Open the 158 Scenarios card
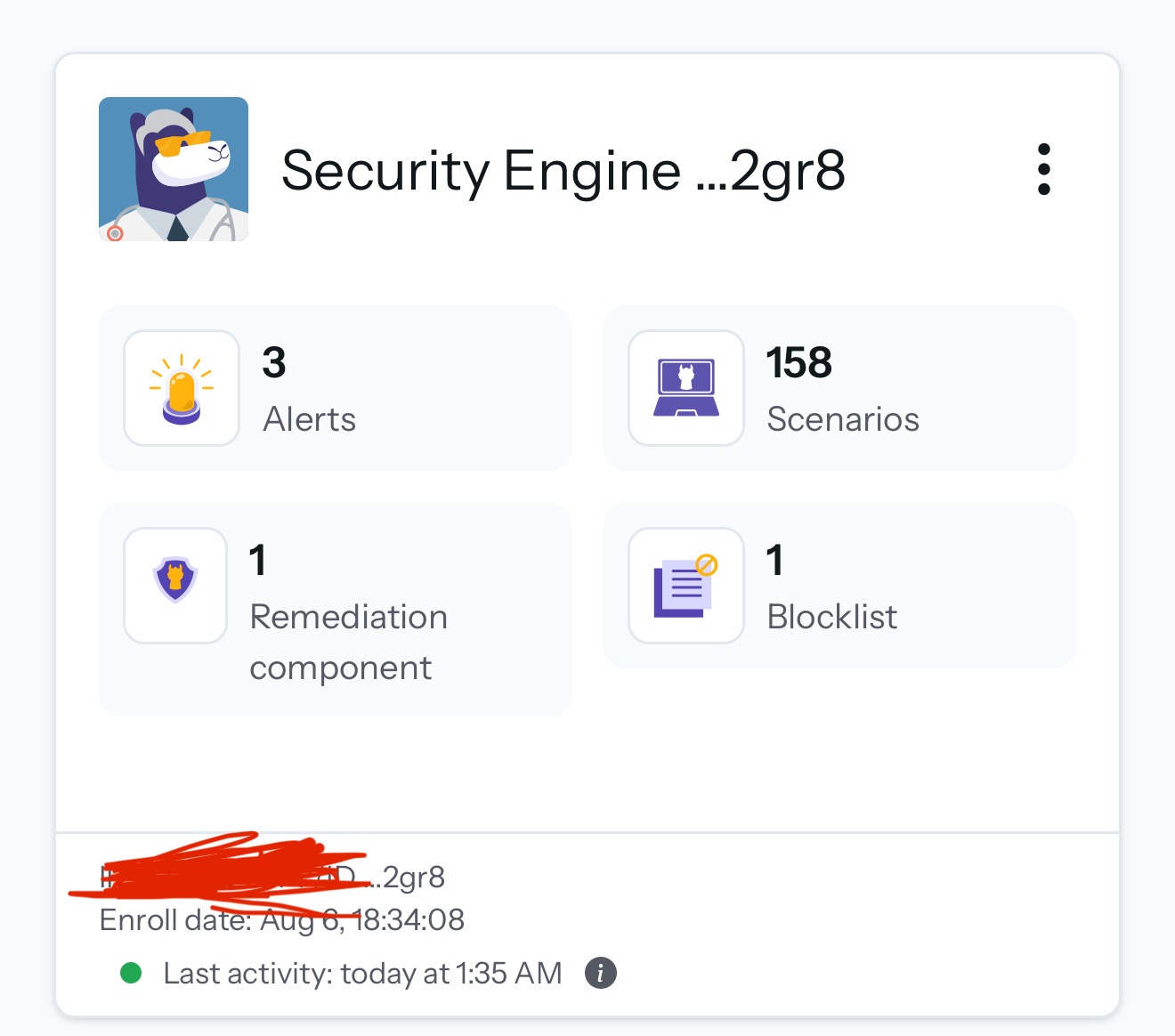The width and height of the screenshot is (1175, 1036). pyautogui.click(x=839, y=388)
